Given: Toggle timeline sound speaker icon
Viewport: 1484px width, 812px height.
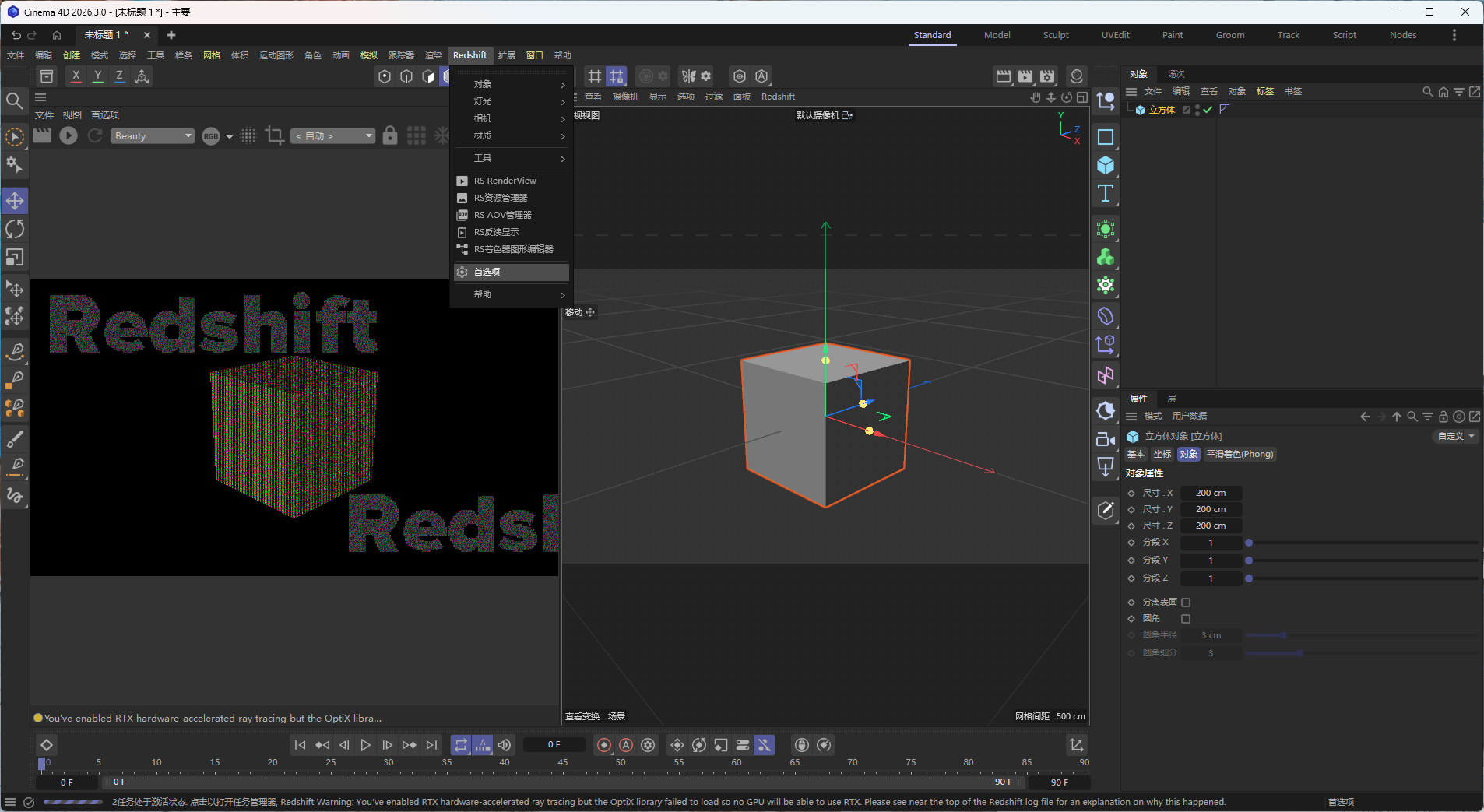Looking at the screenshot, I should click(x=505, y=745).
